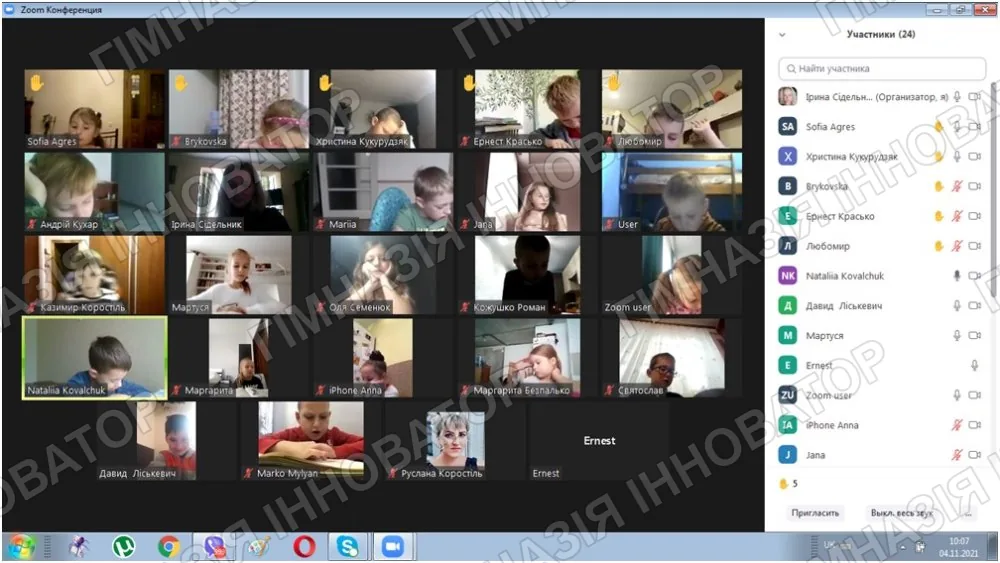Open the Zoom app in taskbar
Viewport: 1000px width, 563px height.
point(393,547)
